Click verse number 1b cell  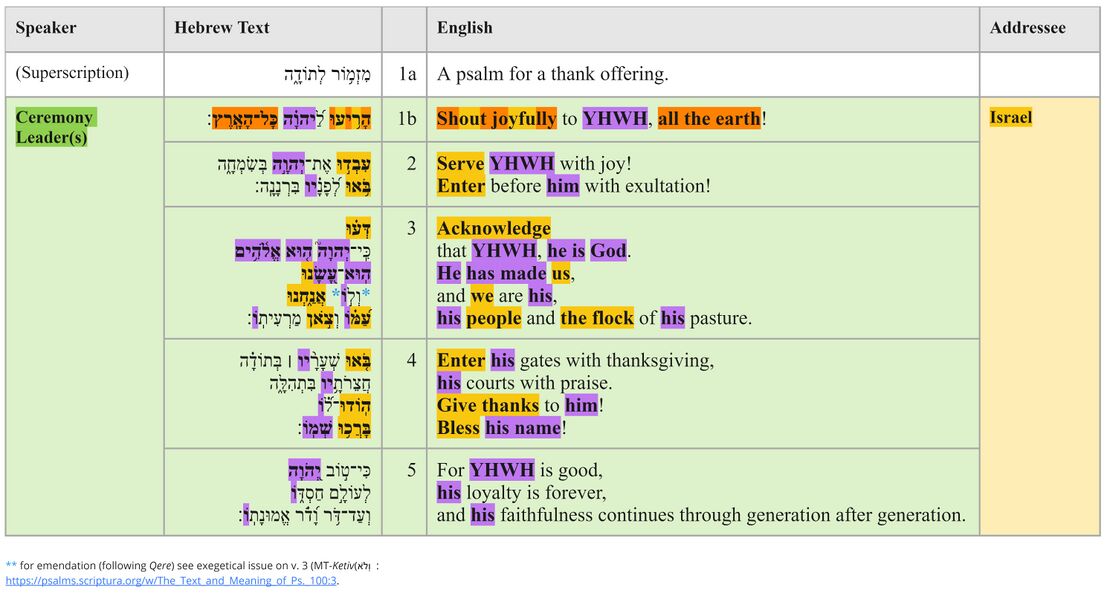point(404,119)
